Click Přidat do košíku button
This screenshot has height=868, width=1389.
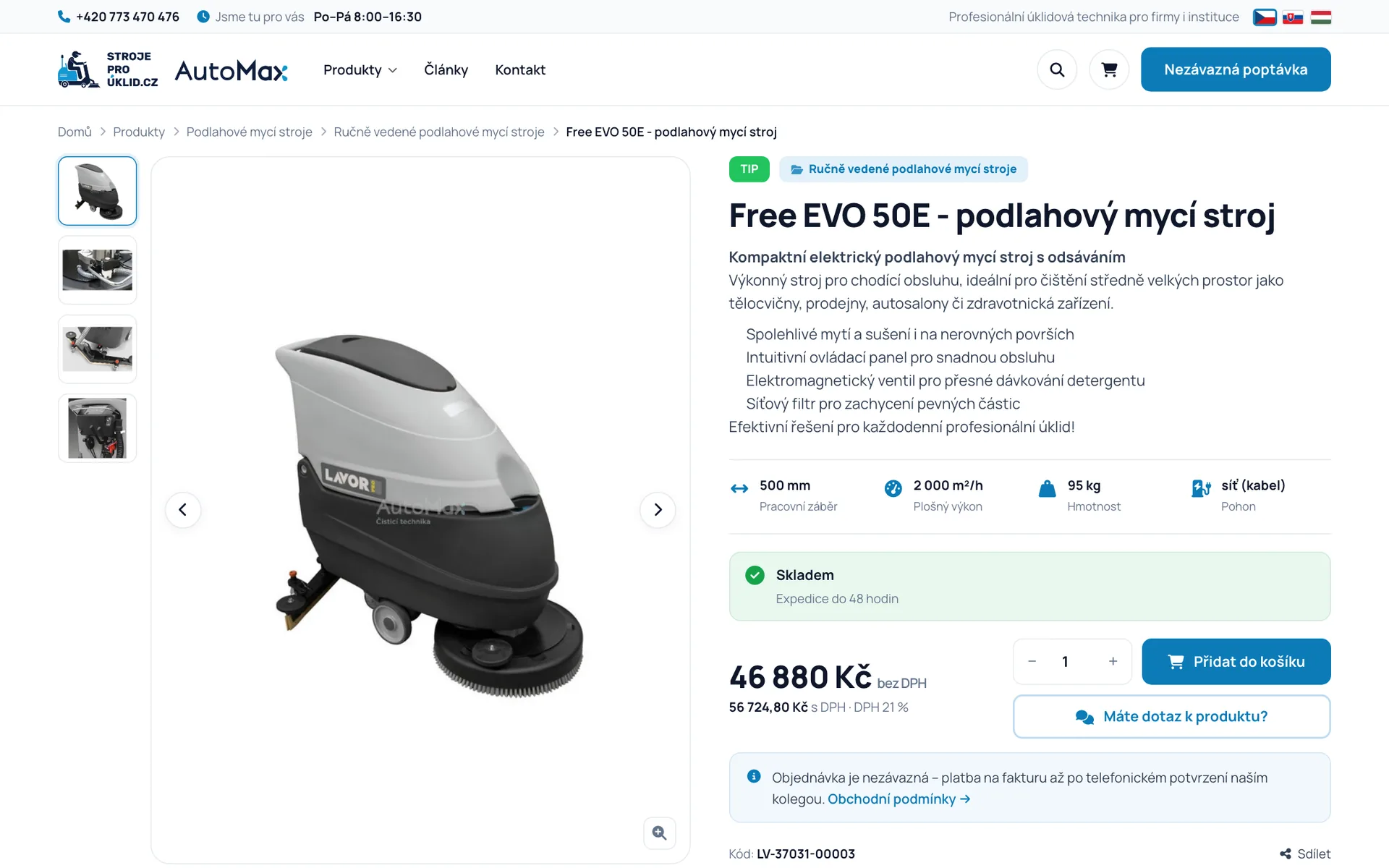1236,661
